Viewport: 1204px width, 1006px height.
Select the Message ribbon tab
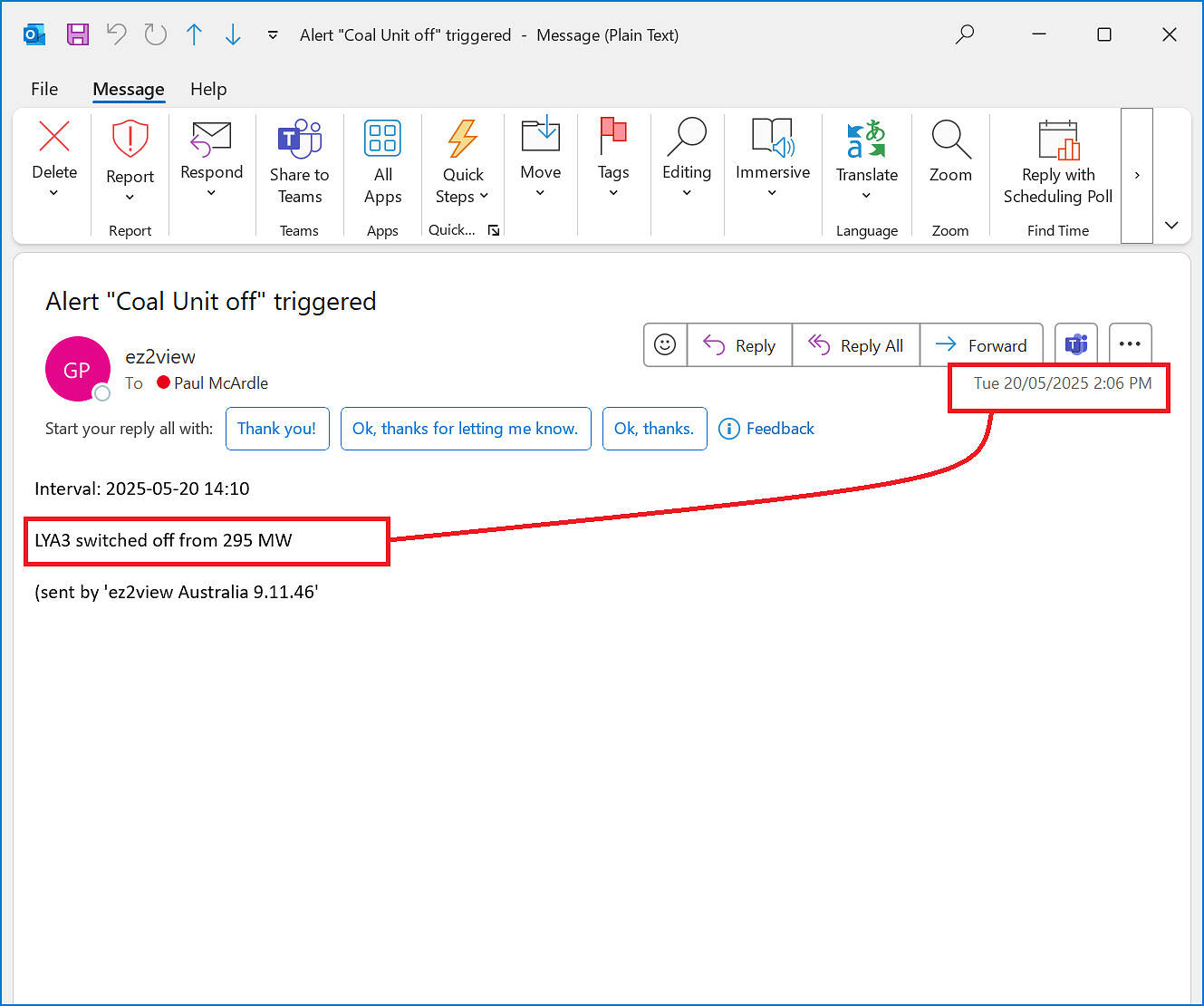point(129,89)
